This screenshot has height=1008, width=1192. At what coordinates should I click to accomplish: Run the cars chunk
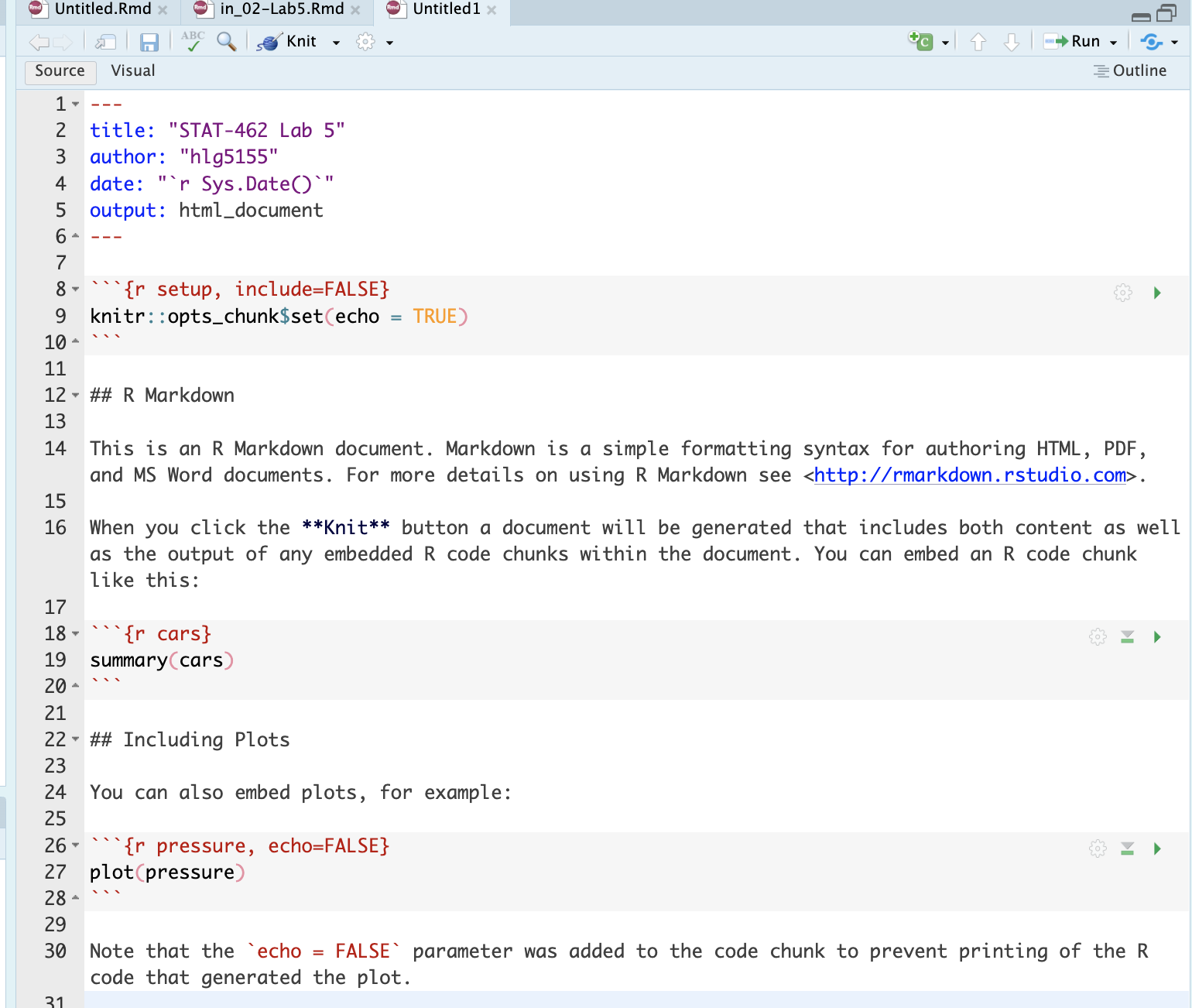pos(1157,637)
